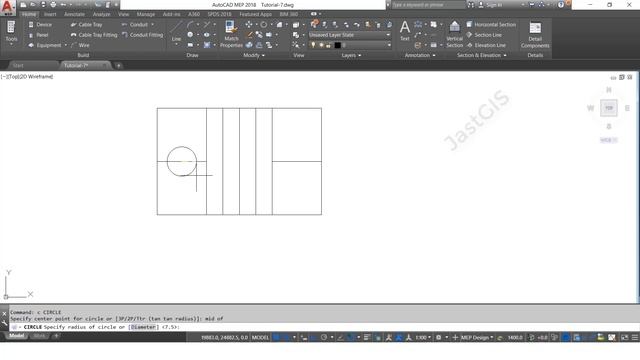The height and width of the screenshot is (360, 640).
Task: Click the Top 2D Wireframe viewport label
Action: click(x=27, y=76)
